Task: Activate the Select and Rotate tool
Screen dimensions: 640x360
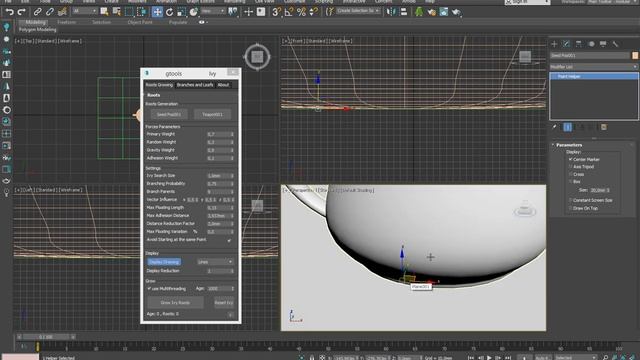Action: [x=169, y=12]
